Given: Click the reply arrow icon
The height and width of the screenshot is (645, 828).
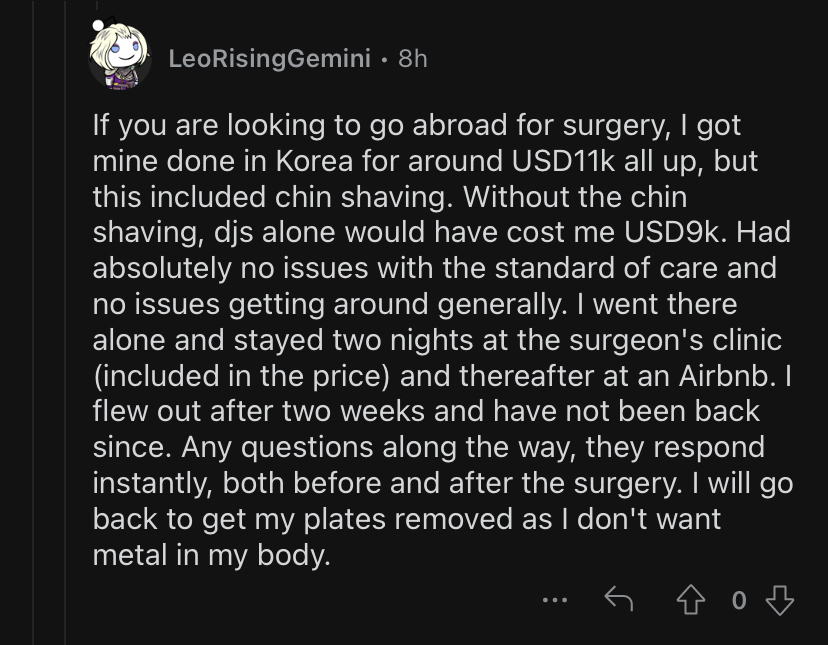Looking at the screenshot, I should [x=618, y=599].
